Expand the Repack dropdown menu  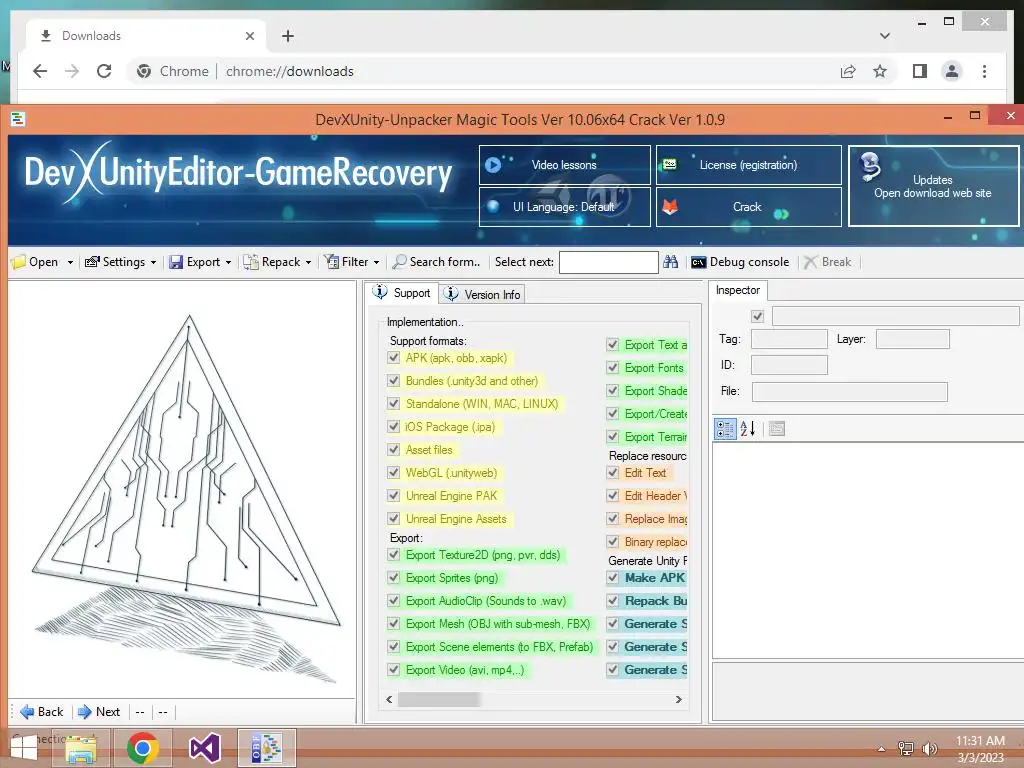[x=308, y=263]
